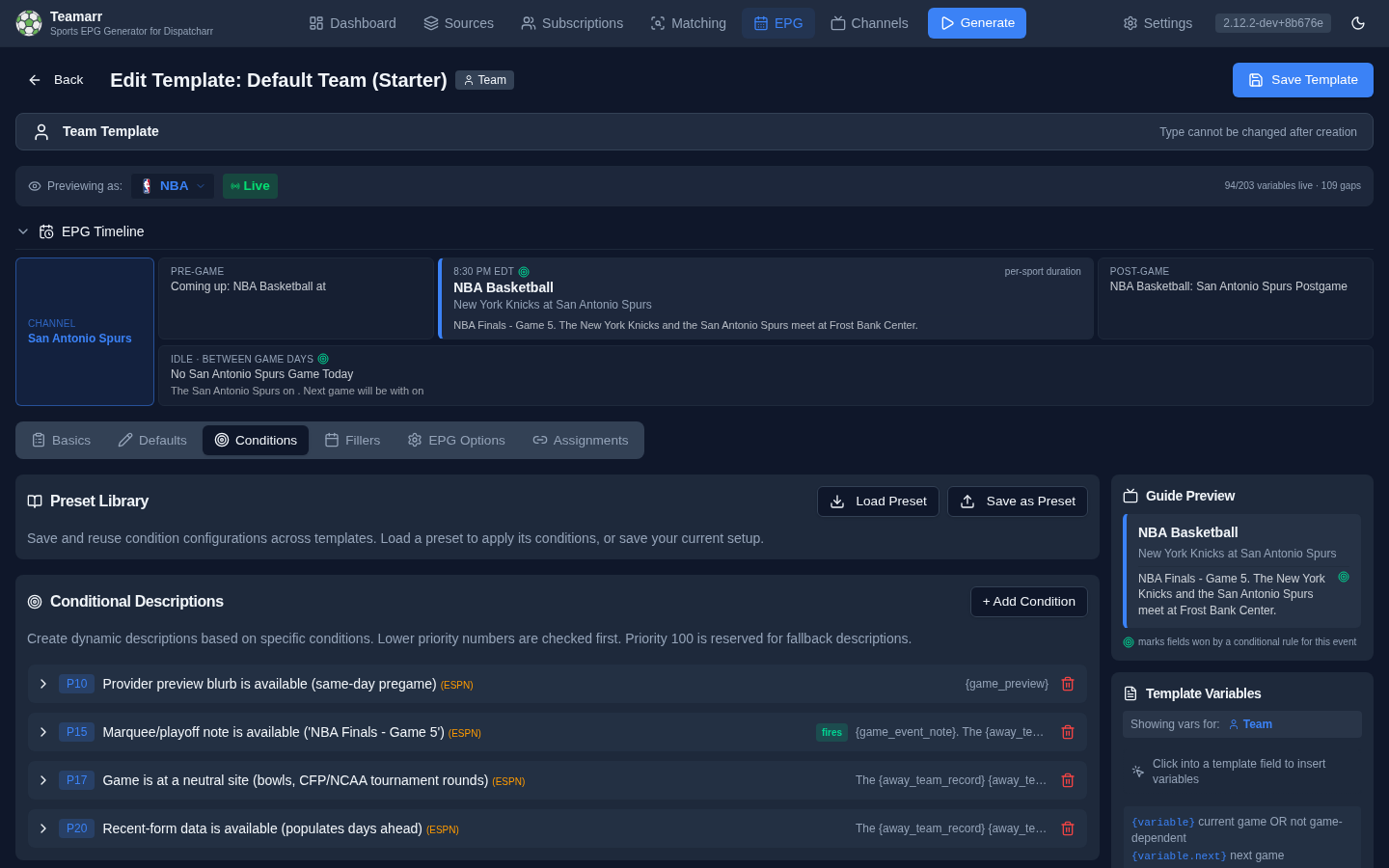The image size is (1389, 868).
Task: Collapse the EPG Timeline section
Action: coord(23,231)
